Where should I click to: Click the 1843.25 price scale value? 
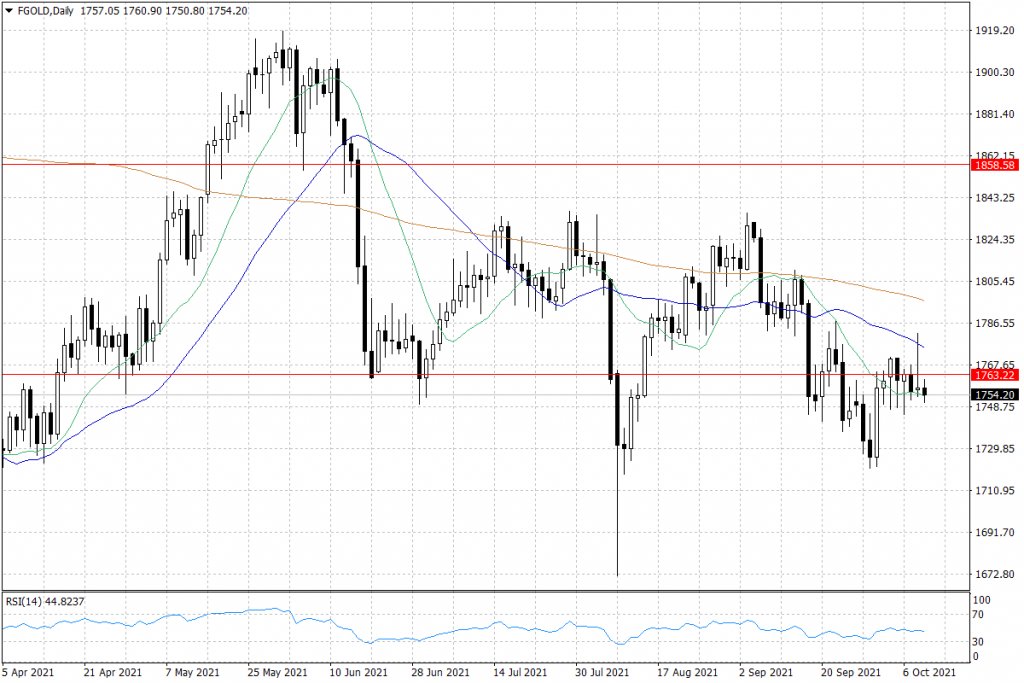click(995, 198)
